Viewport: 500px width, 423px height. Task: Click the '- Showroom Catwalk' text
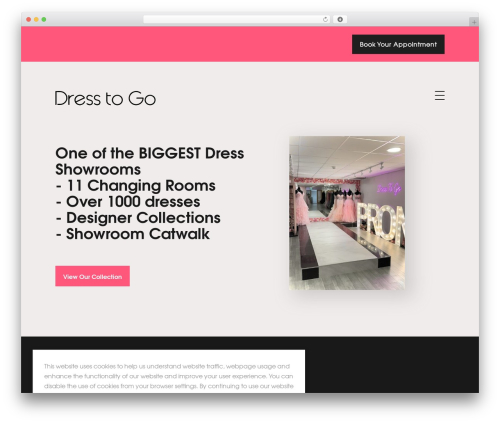(133, 234)
